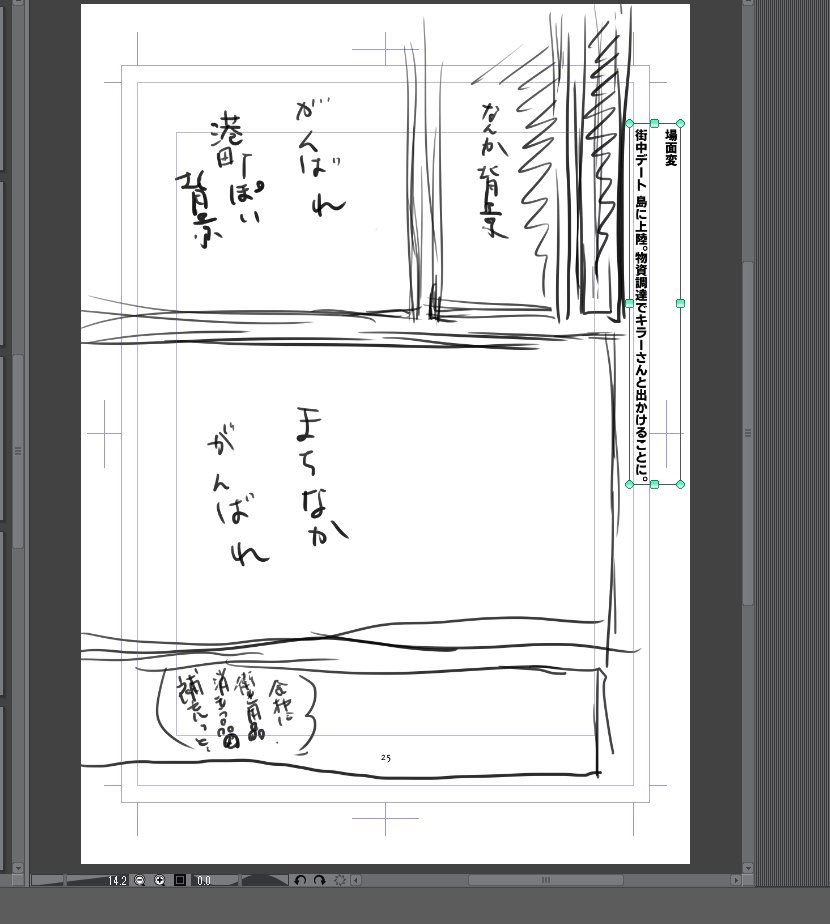Click the text box's top-right corner handle
Viewport: 830px width, 924px height.
680,123
